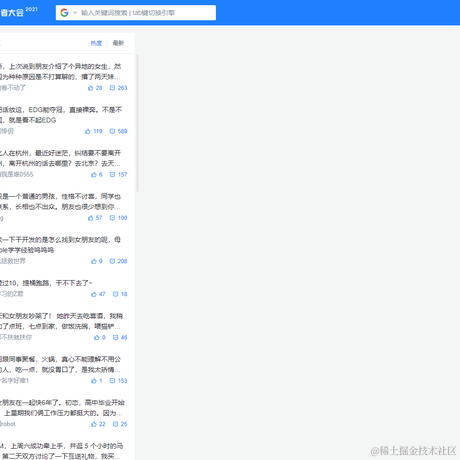
Task: Open the post about 在一起快6年了
Action: coord(62,408)
